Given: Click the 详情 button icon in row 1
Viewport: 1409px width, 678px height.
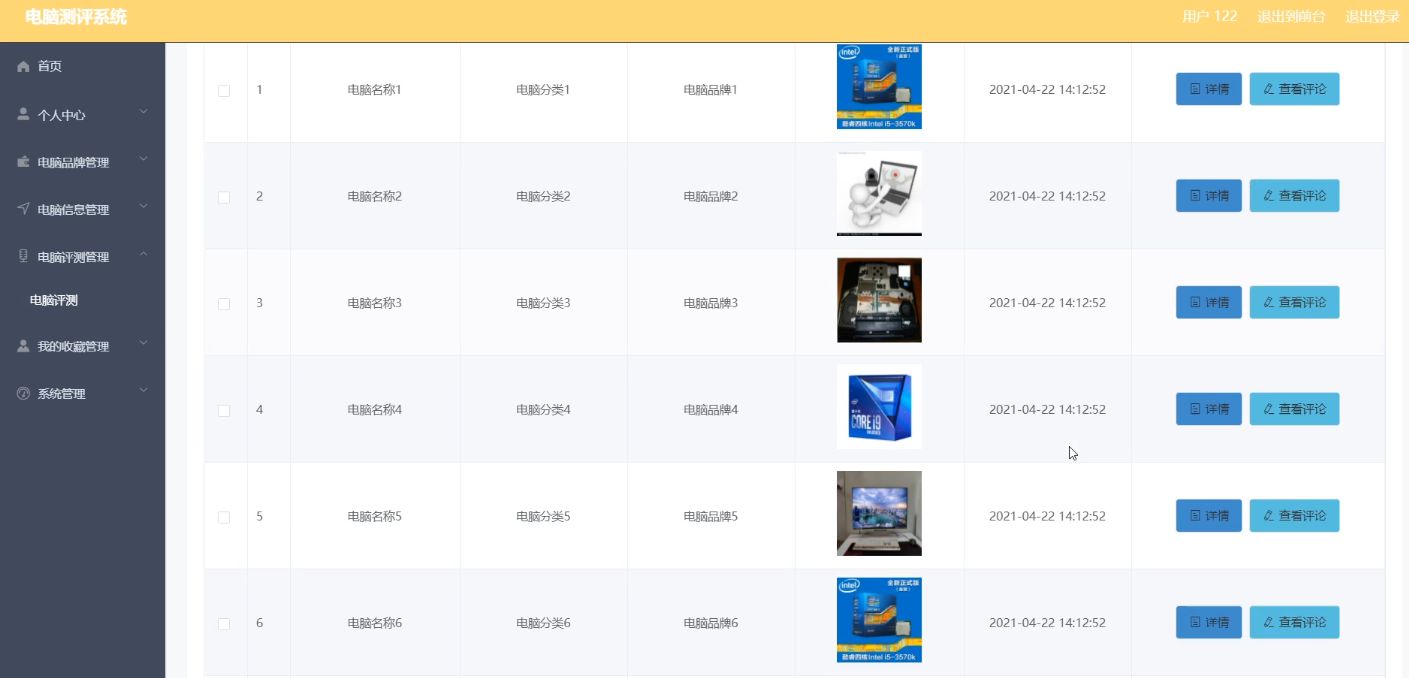Looking at the screenshot, I should 1195,89.
